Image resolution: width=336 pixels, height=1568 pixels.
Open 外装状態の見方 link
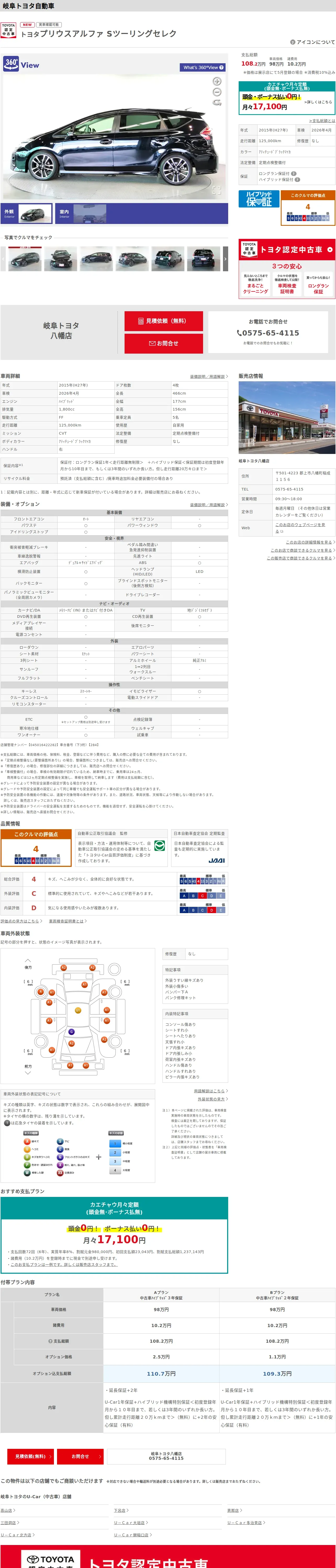[212, 1099]
